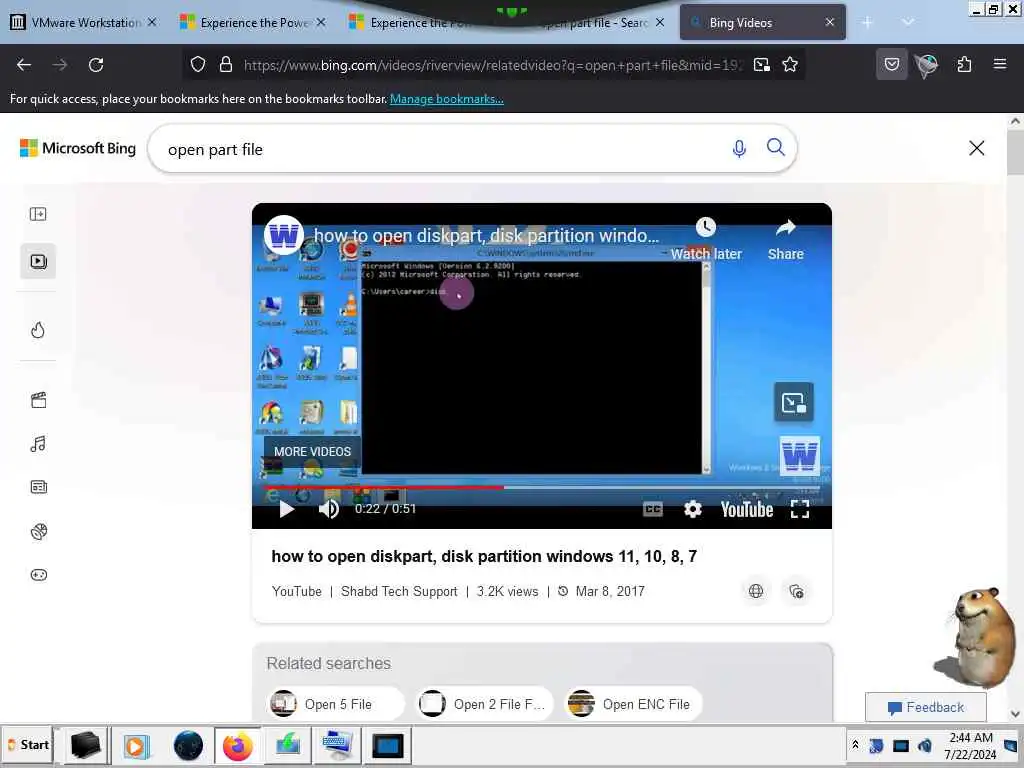Screen dimensions: 1024x768
Task: Click the 'YouTube' source text below the video
Action: point(296,591)
